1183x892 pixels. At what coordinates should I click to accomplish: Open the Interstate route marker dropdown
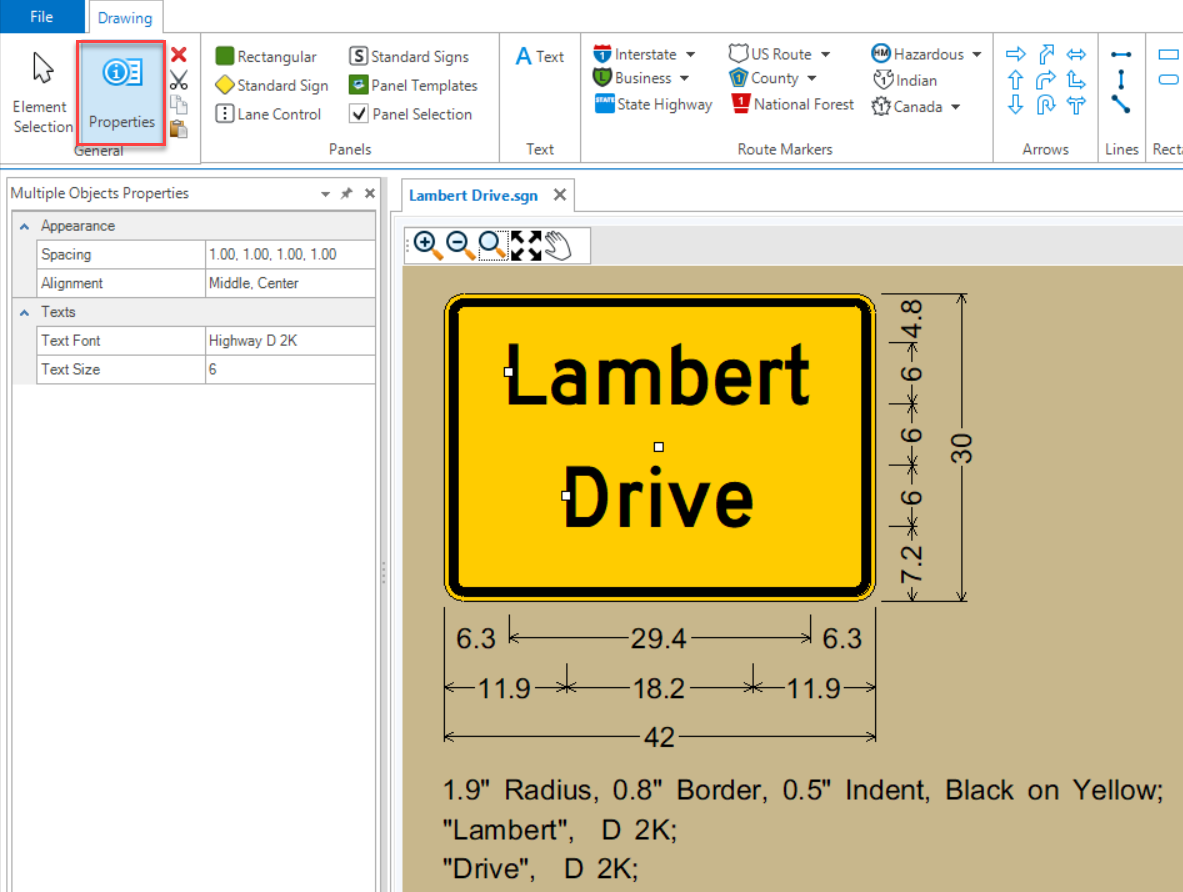(690, 54)
